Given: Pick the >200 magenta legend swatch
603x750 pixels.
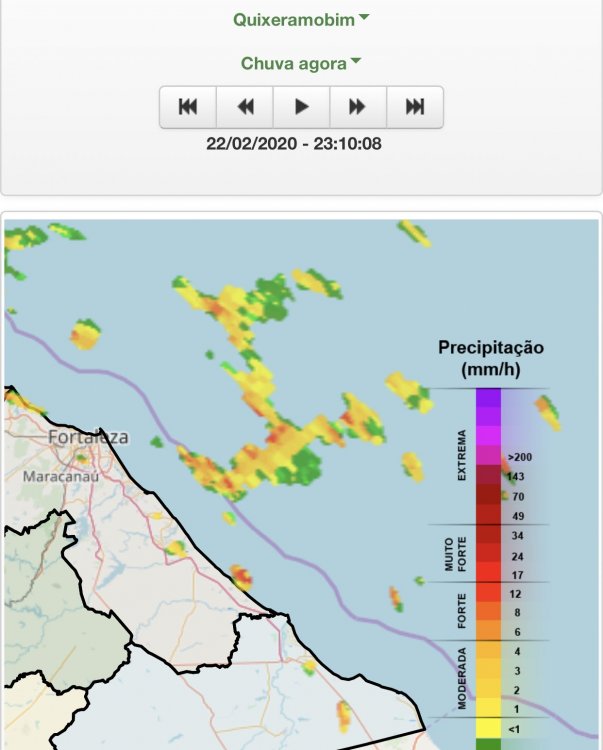Looking at the screenshot, I should click(488, 456).
